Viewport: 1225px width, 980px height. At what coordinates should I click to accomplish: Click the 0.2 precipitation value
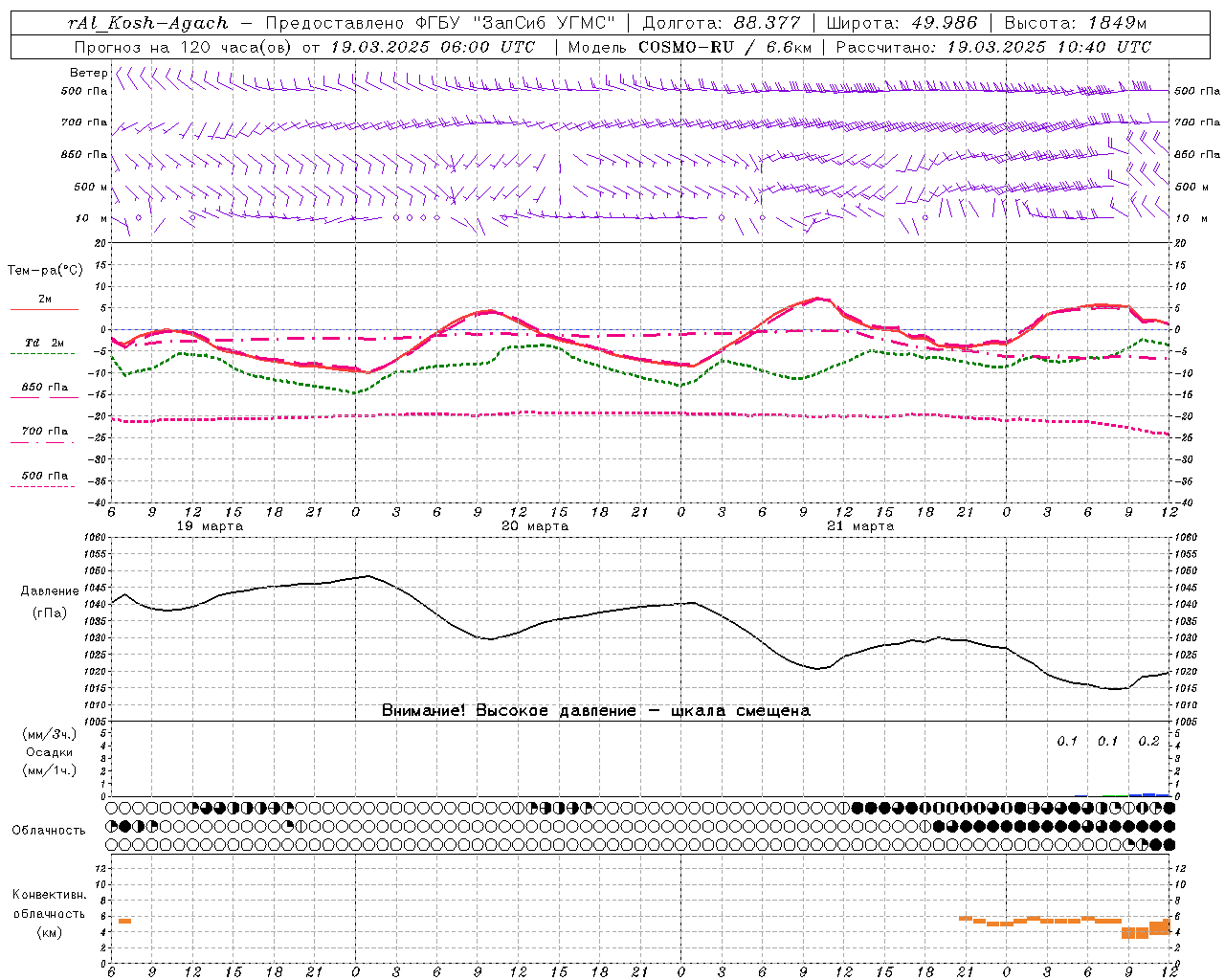tap(1148, 742)
